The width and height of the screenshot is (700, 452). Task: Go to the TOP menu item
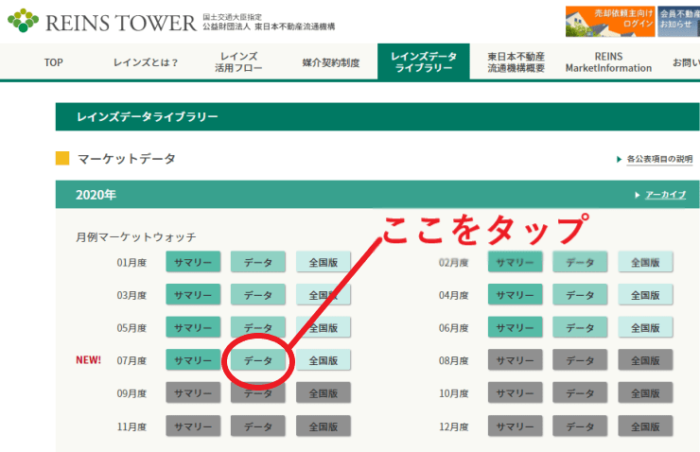pyautogui.click(x=54, y=63)
